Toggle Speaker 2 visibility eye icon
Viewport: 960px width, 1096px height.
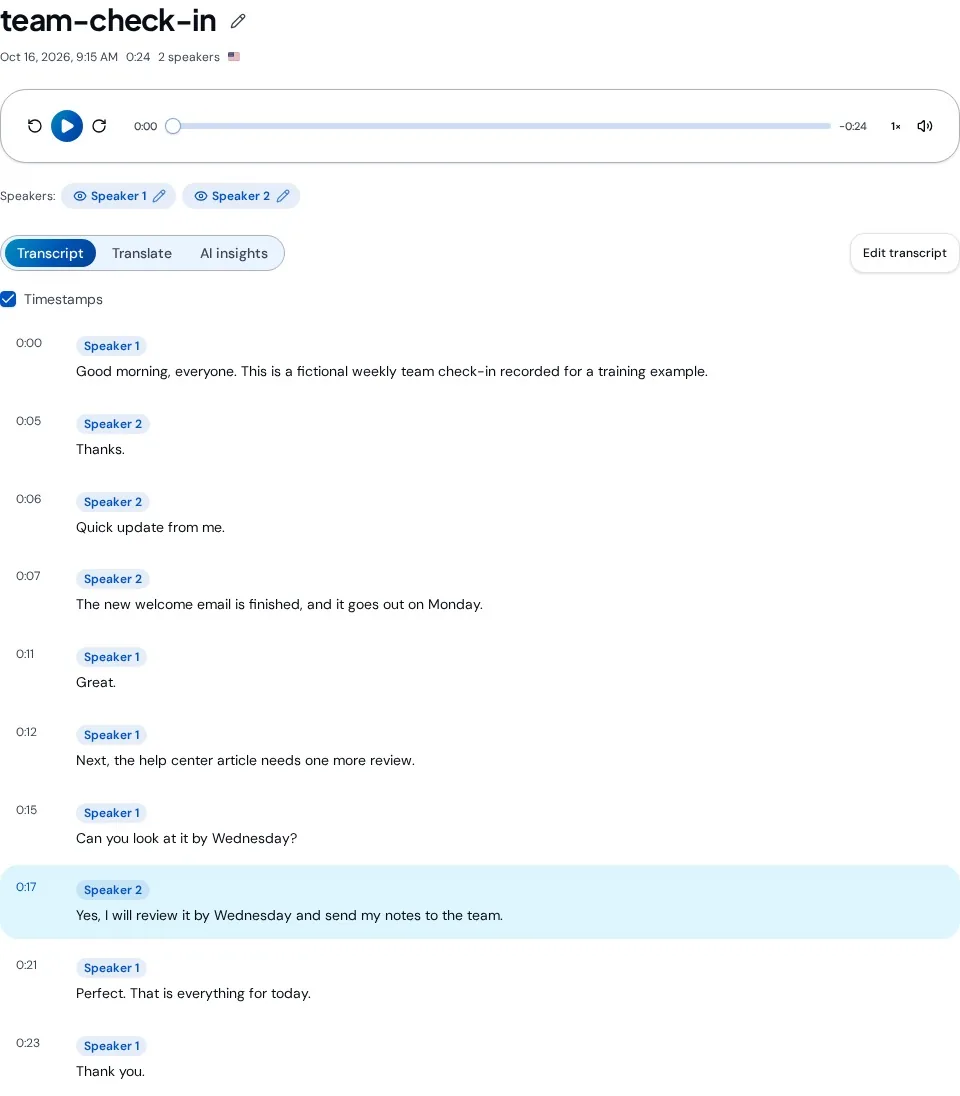pyautogui.click(x=201, y=196)
